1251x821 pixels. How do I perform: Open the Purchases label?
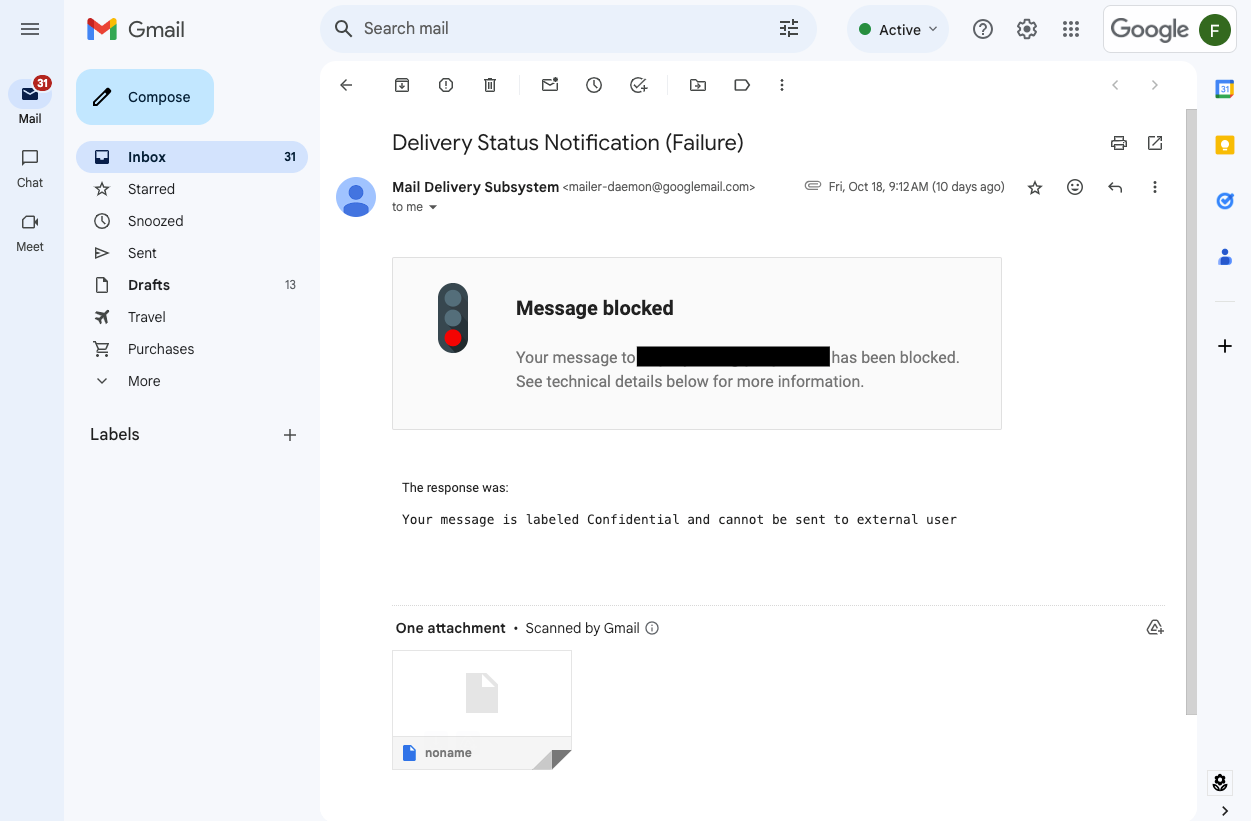[192, 349]
